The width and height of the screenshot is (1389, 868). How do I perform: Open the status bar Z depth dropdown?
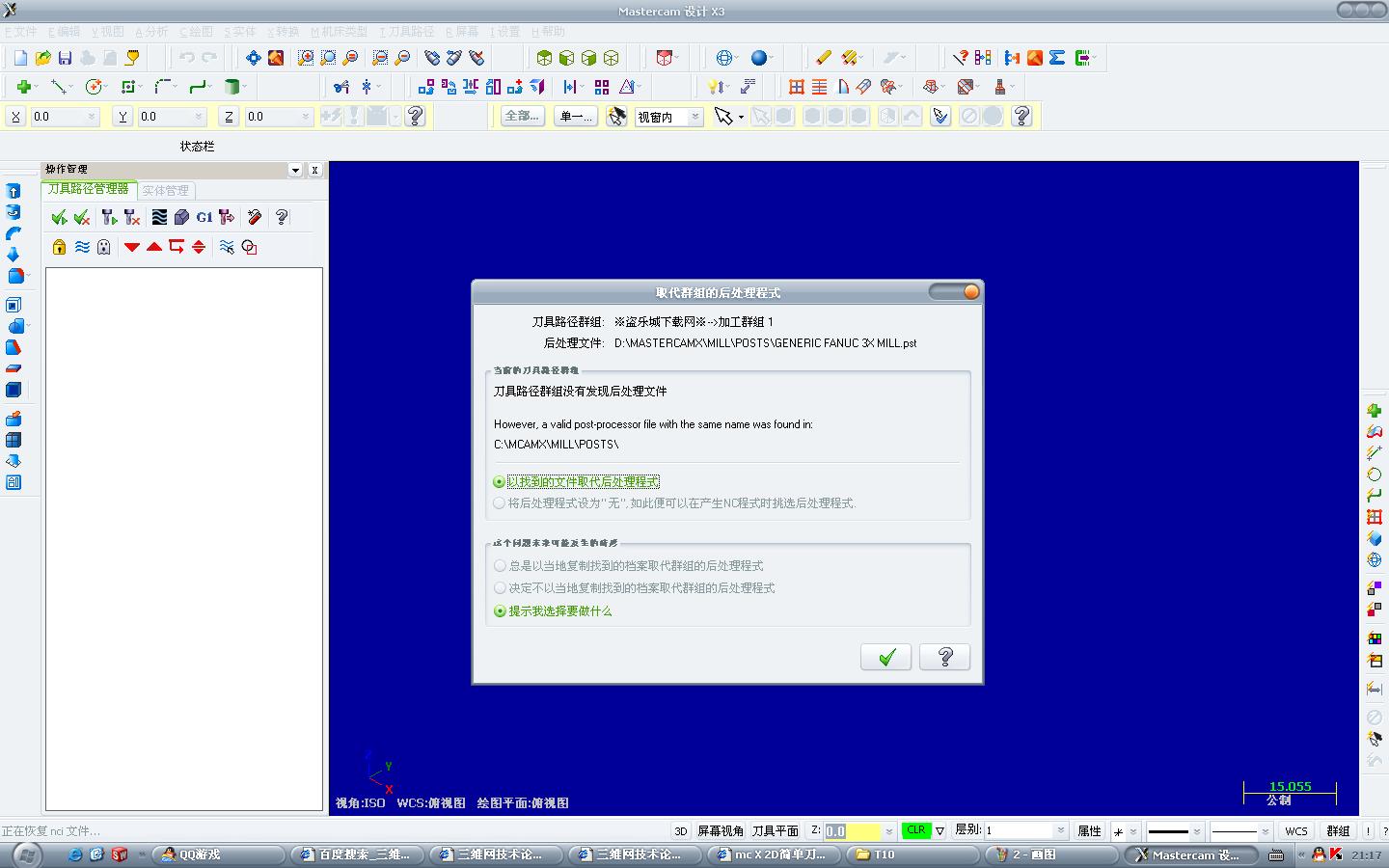click(x=888, y=831)
